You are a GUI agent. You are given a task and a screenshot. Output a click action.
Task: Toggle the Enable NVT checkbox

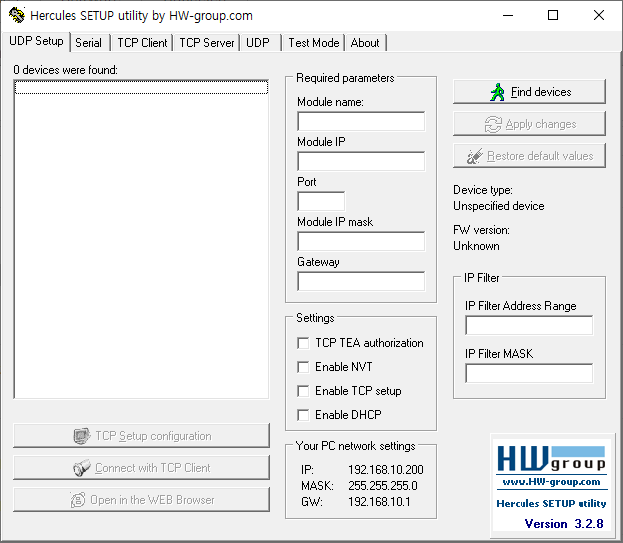[x=303, y=367]
